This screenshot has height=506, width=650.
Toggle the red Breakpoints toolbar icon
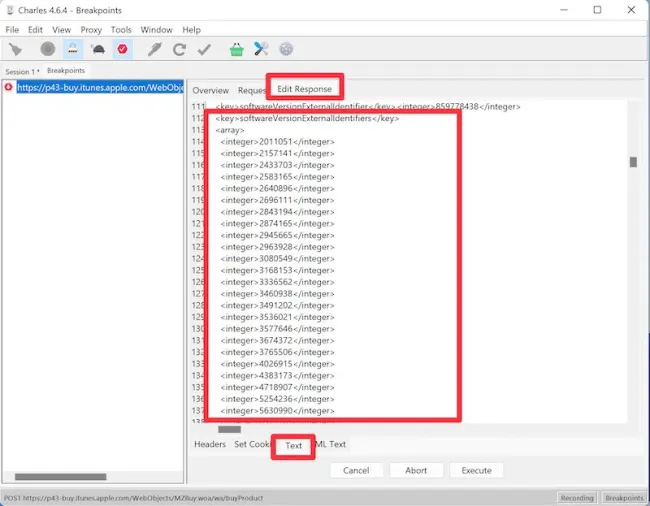coord(123,49)
